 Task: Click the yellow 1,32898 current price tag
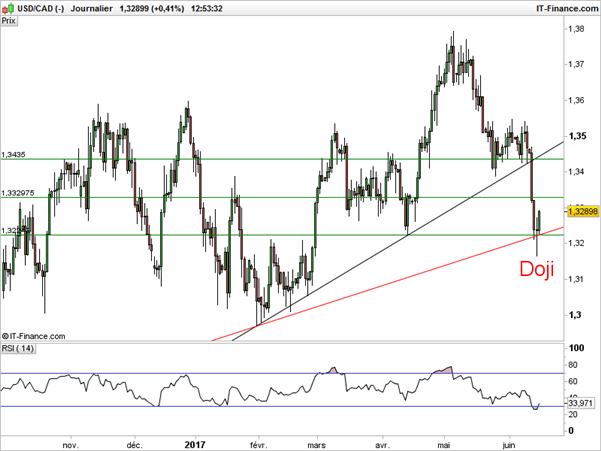pyautogui.click(x=583, y=211)
